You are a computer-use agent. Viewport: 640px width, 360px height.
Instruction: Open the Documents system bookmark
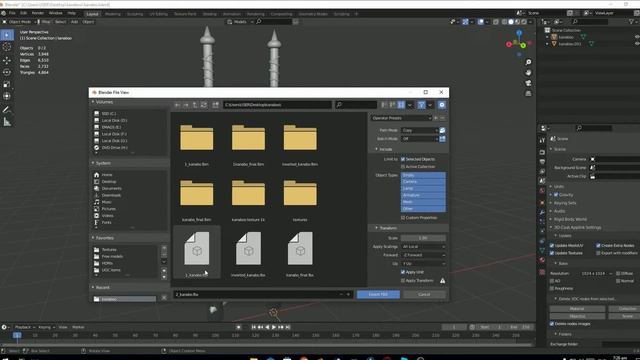[111, 189]
